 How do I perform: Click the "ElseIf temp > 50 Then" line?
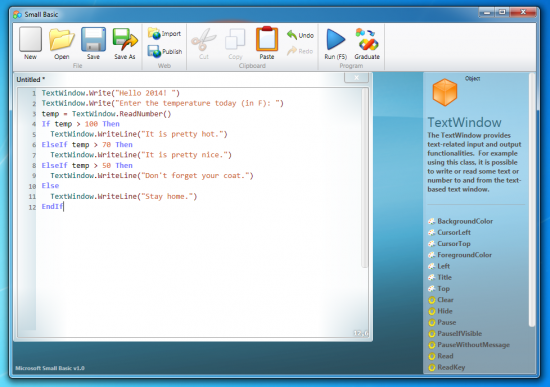[x=87, y=165]
